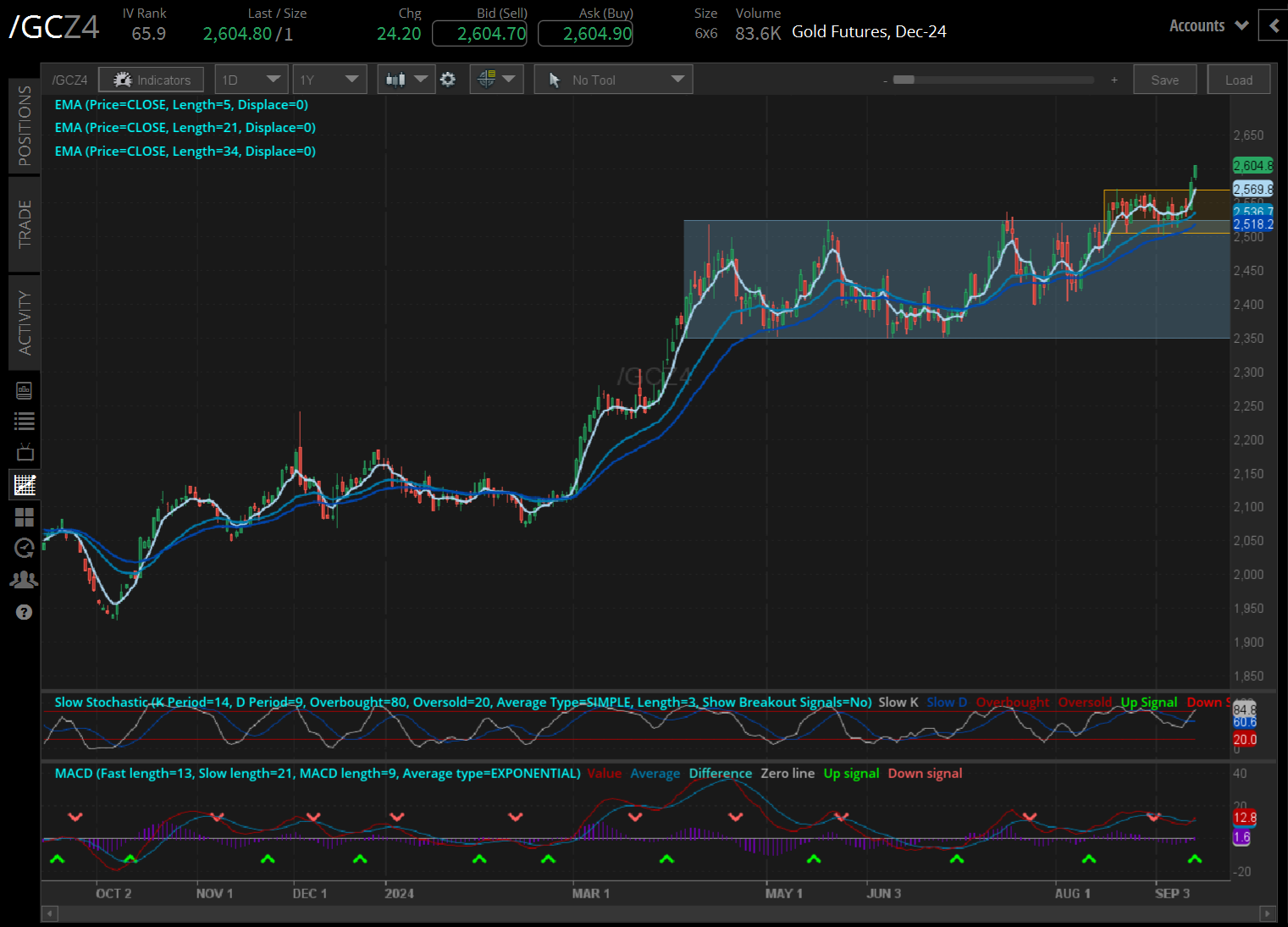Open the community/people icon in the sidebar
The width and height of the screenshot is (1288, 927).
[24, 578]
